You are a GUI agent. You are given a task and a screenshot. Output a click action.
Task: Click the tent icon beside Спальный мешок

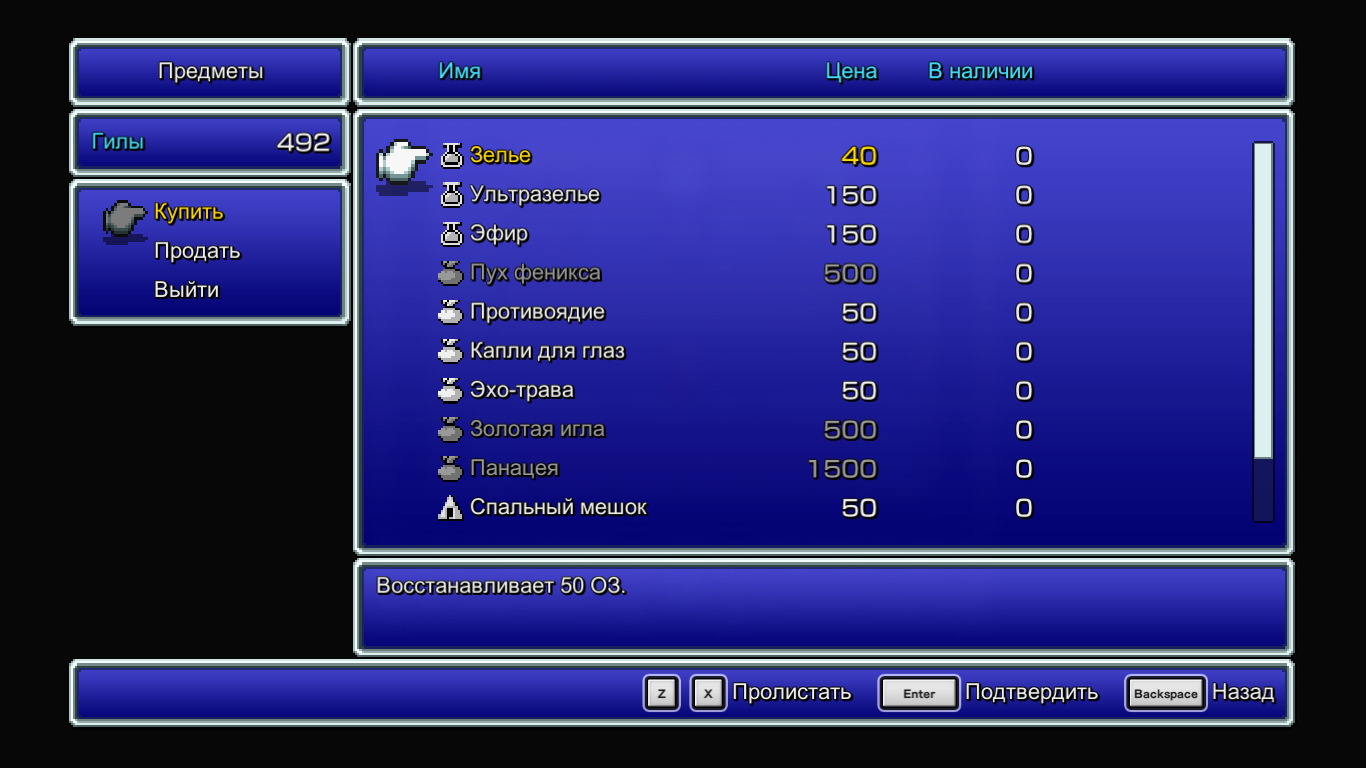(x=451, y=507)
